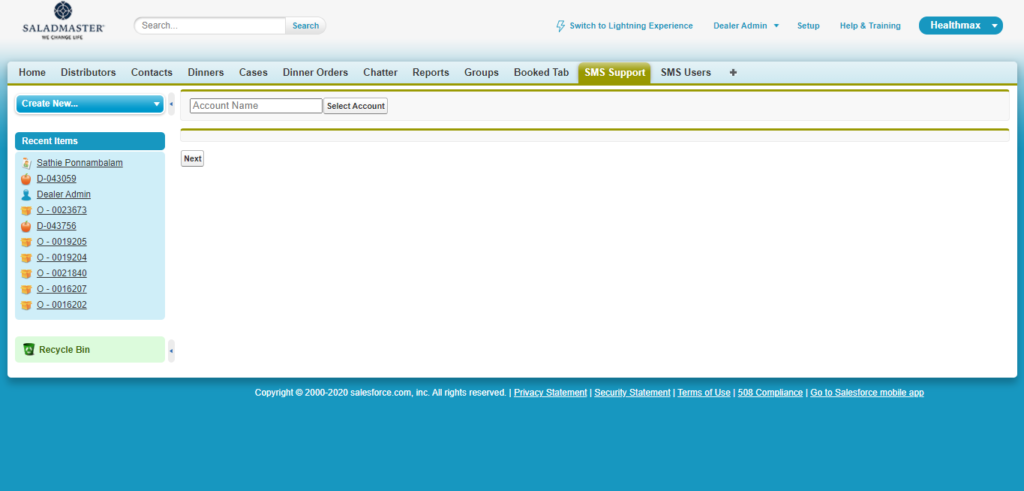Viewport: 1024px width, 491px height.
Task: Switch to the Dinners tab
Action: (206, 72)
